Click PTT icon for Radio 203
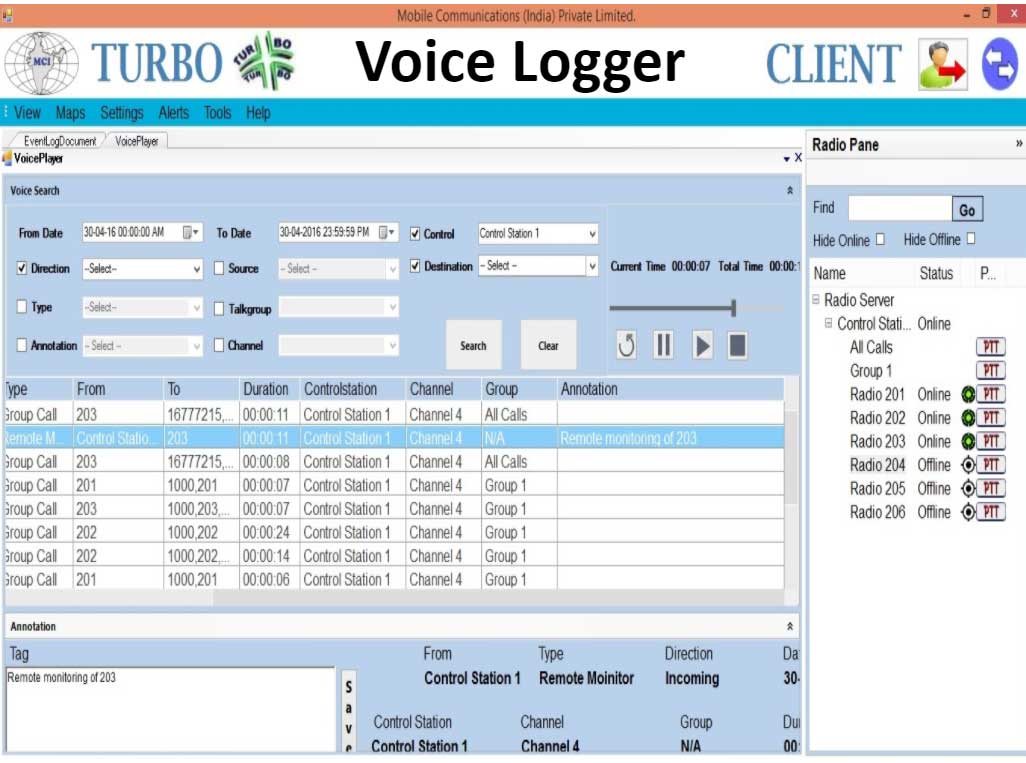 click(991, 441)
